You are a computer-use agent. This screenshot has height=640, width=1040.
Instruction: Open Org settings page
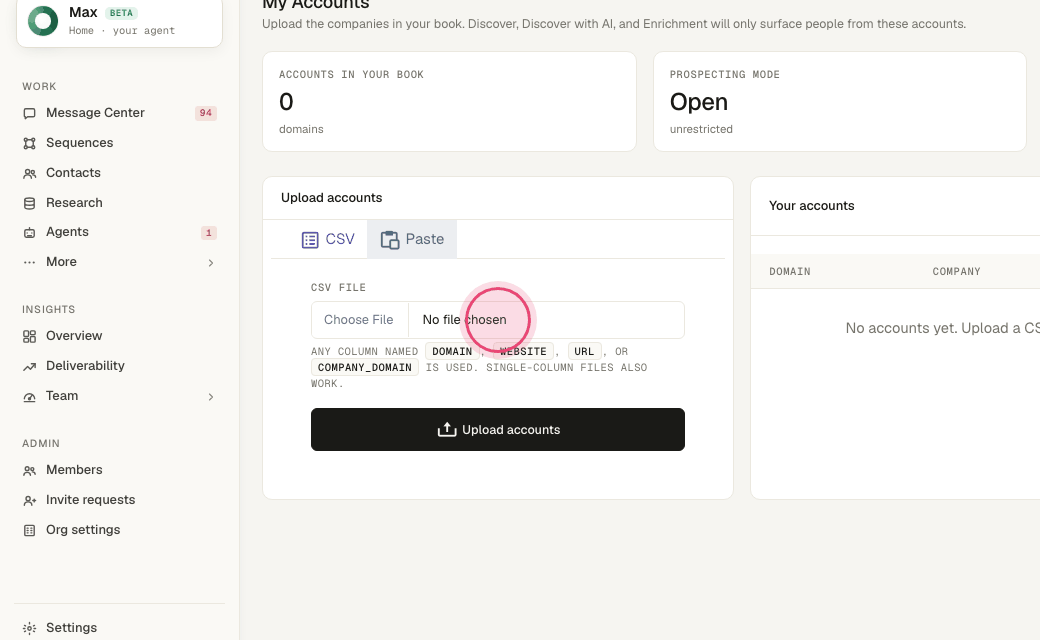click(x=119, y=529)
